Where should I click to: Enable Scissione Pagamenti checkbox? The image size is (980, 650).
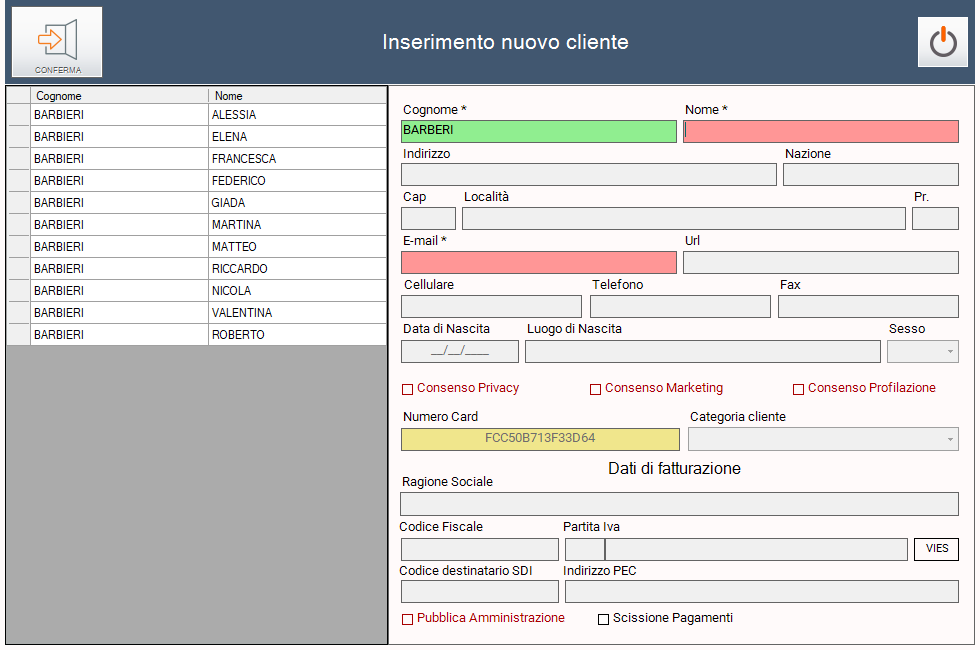click(603, 619)
